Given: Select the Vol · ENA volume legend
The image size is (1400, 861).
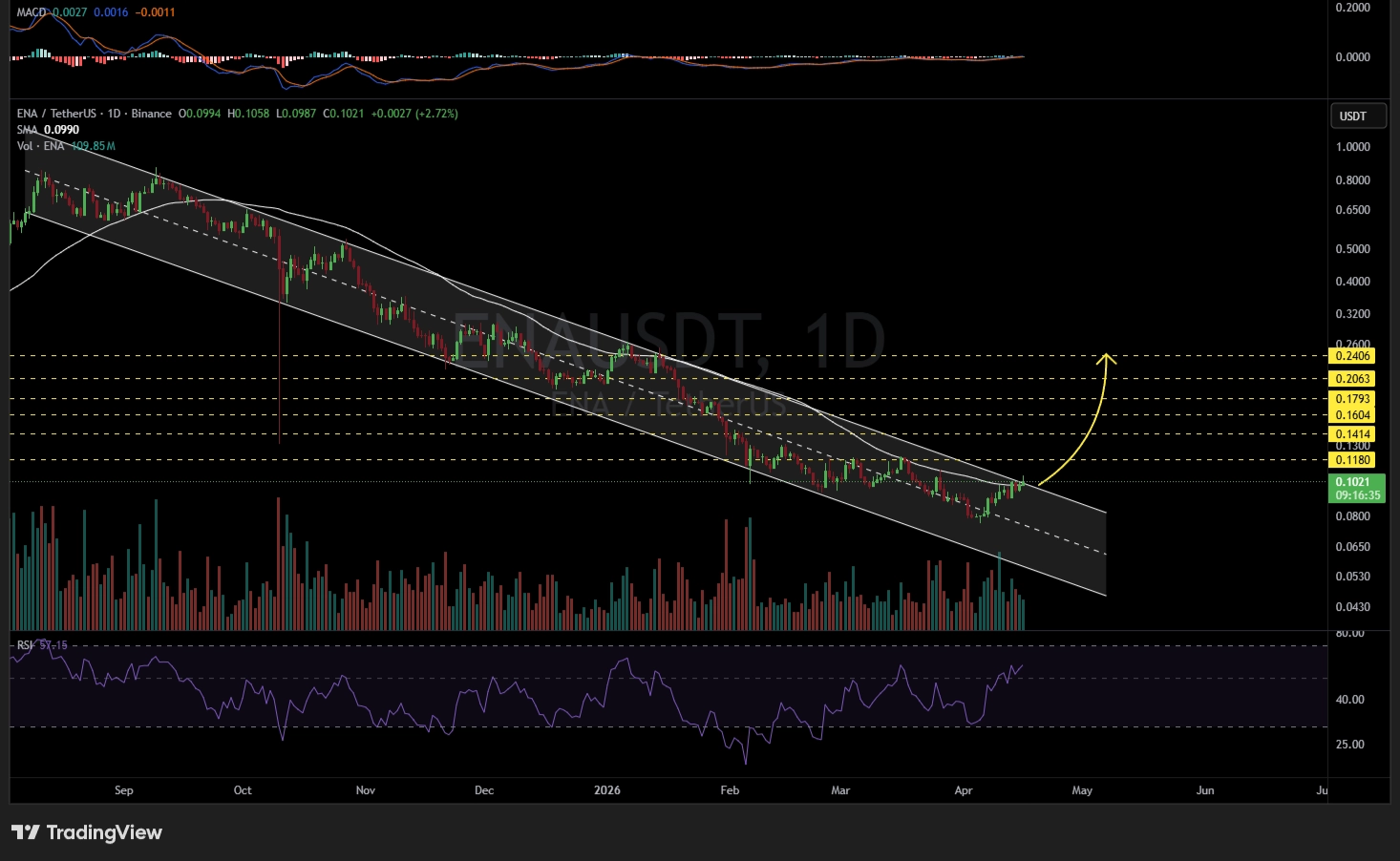Looking at the screenshot, I should click(x=66, y=146).
